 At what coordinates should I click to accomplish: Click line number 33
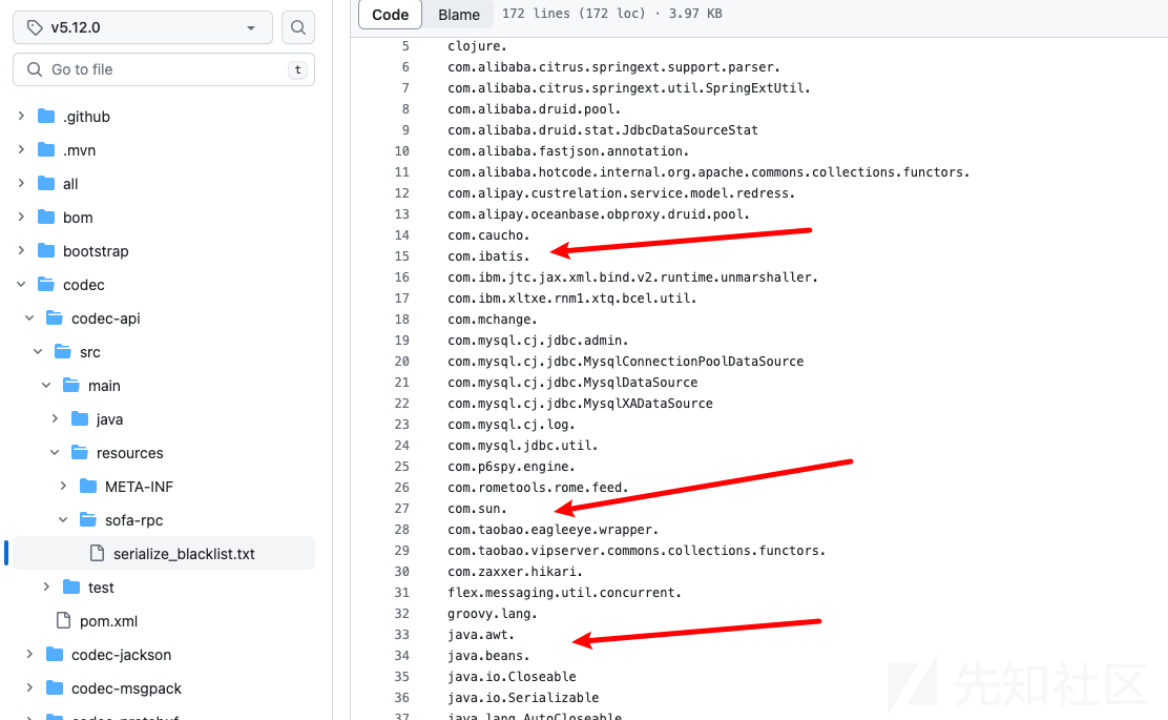pos(402,634)
